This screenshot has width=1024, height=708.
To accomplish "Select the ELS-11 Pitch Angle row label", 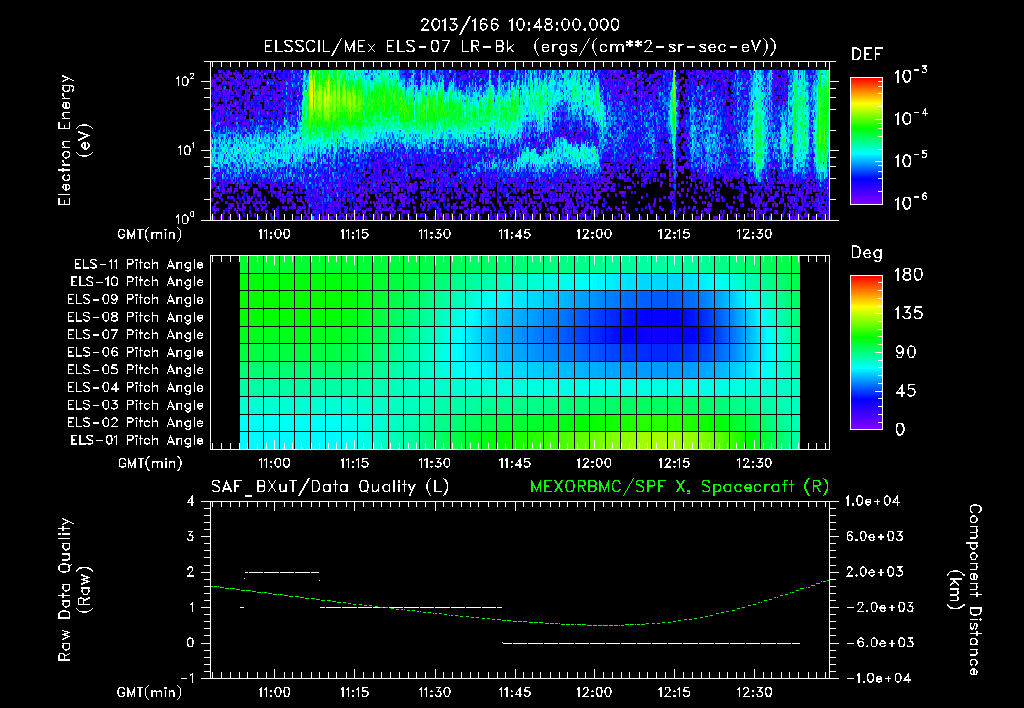I will point(138,265).
